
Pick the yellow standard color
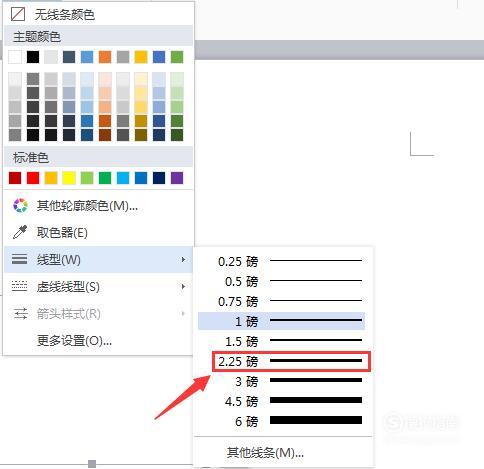tap(69, 178)
